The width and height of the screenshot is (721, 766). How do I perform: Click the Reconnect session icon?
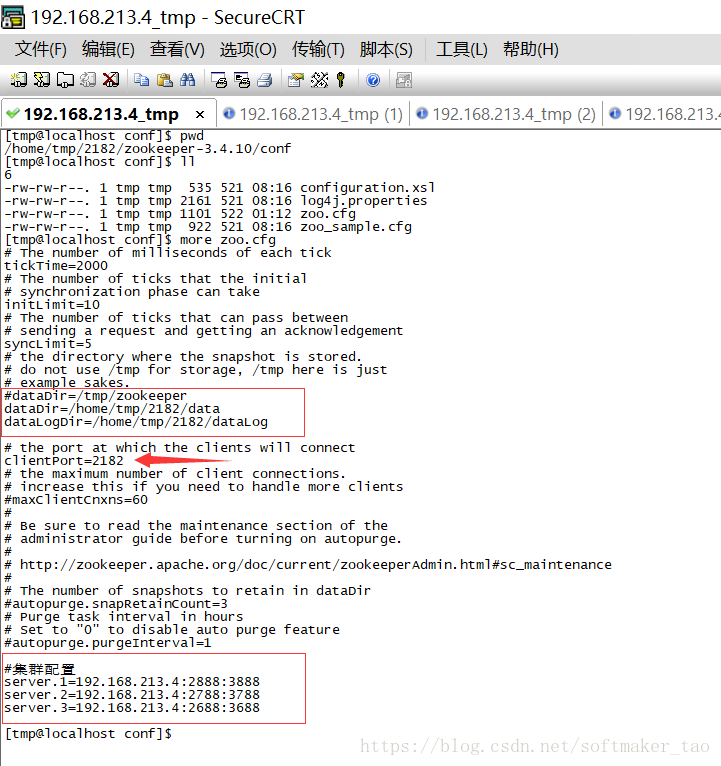[x=88, y=80]
